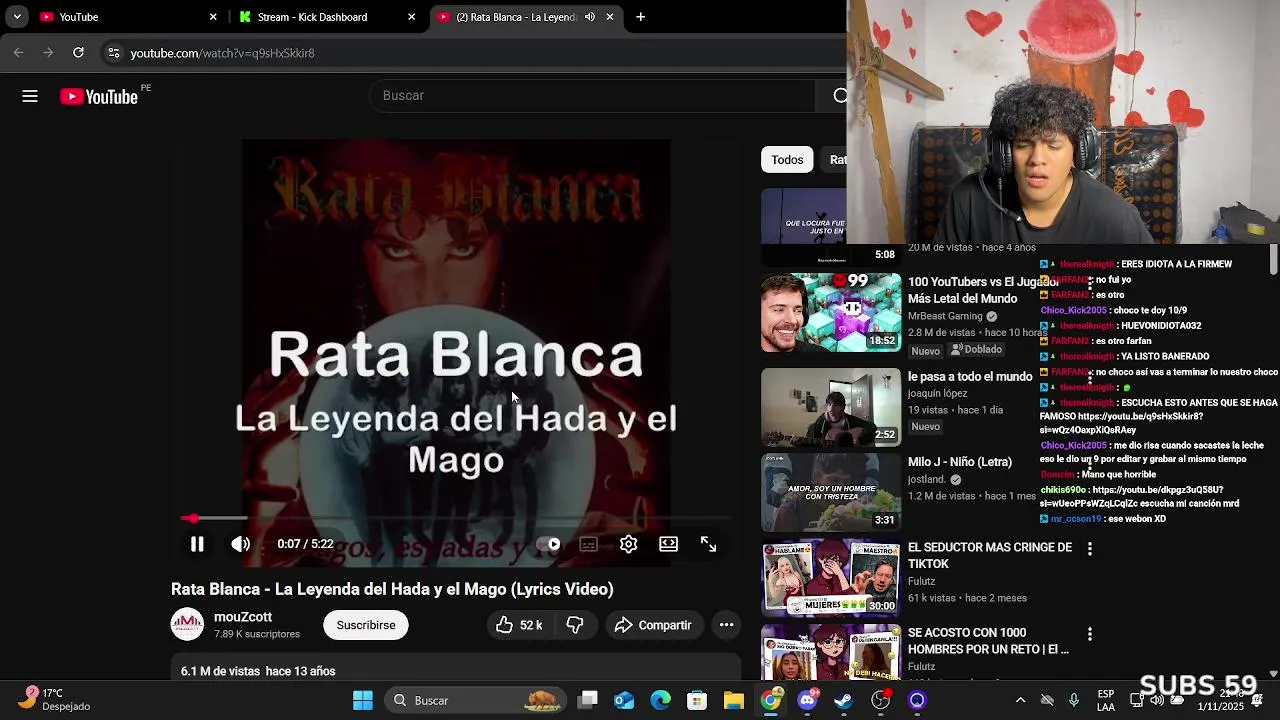The width and height of the screenshot is (1280, 720).
Task: Open joaquin lópez channel link
Action: [x=938, y=394]
